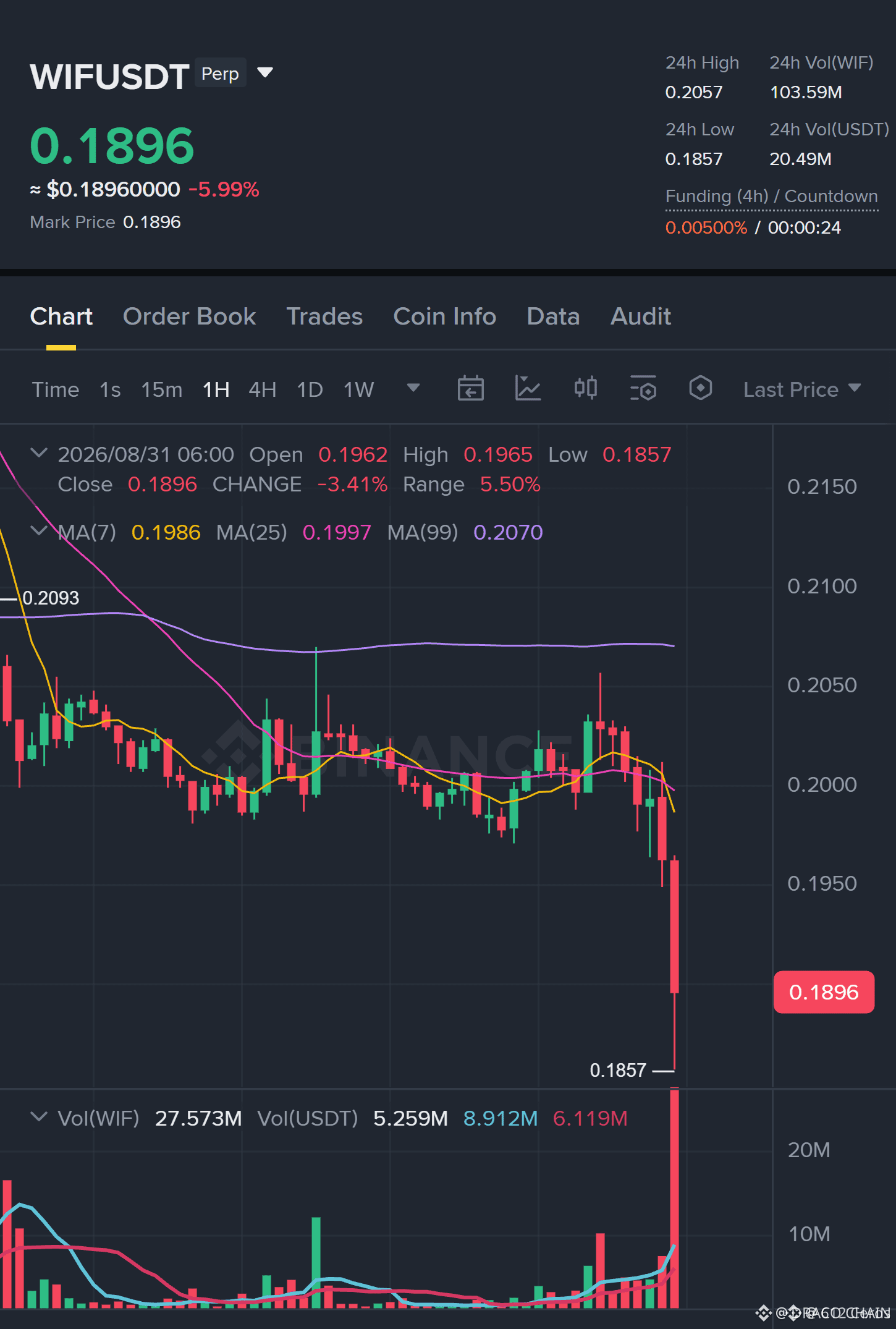
Task: Click the 0.2150 price axis label
Action: coord(822,486)
